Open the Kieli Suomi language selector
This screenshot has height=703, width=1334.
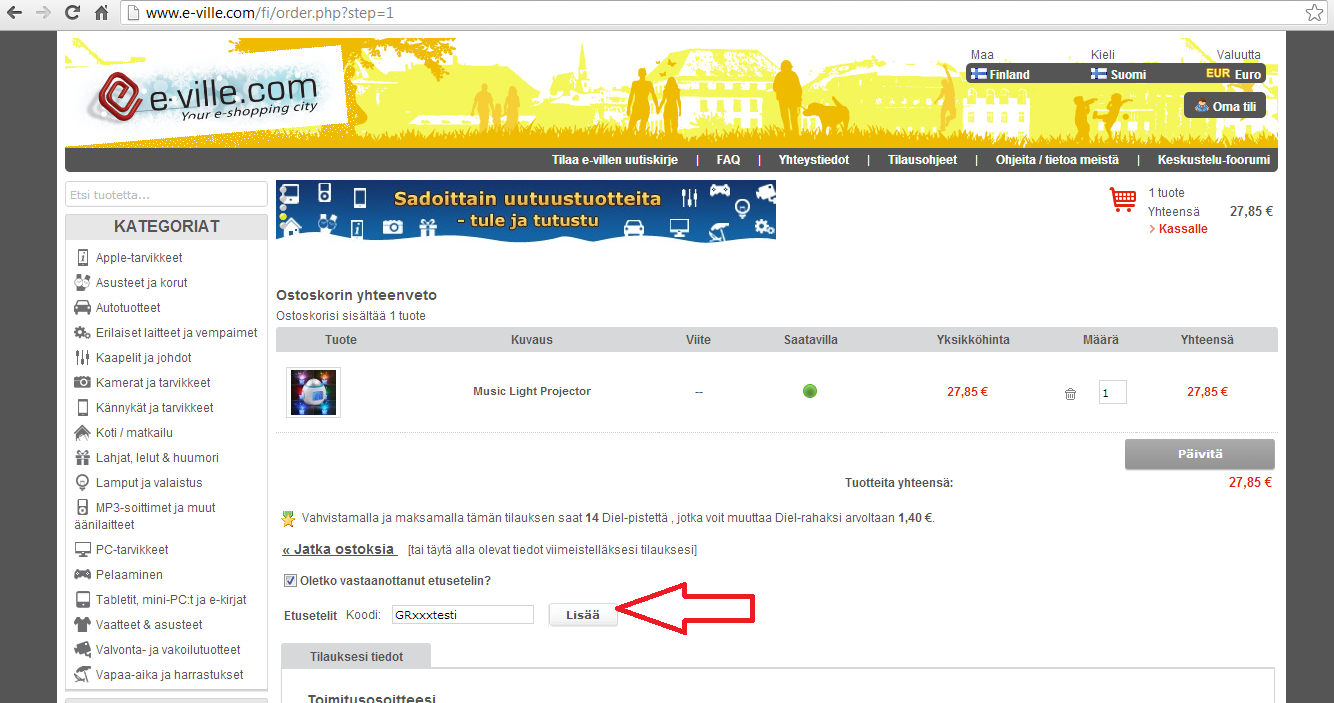tap(1118, 74)
